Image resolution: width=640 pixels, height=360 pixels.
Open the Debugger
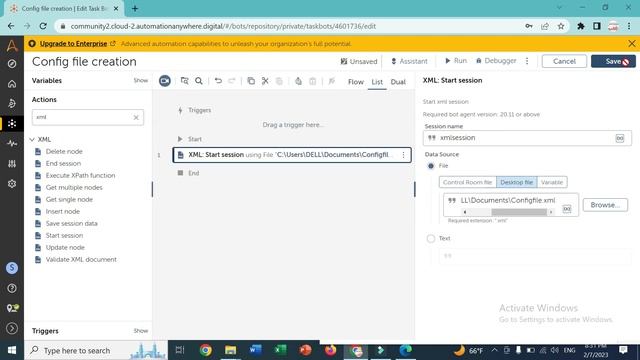496,61
